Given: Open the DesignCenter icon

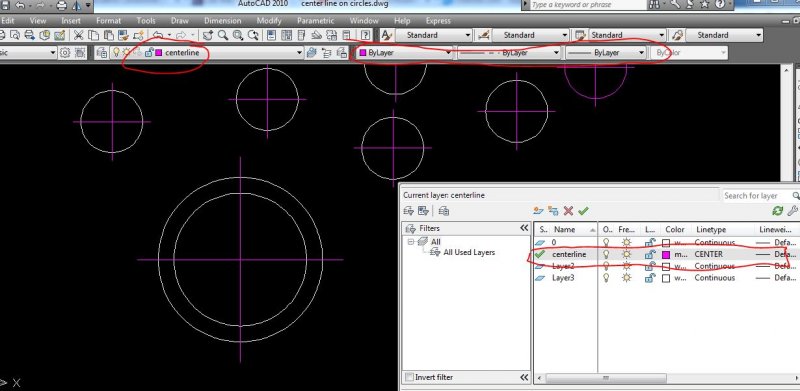Looking at the screenshot, I should pyautogui.click(x=287, y=35).
